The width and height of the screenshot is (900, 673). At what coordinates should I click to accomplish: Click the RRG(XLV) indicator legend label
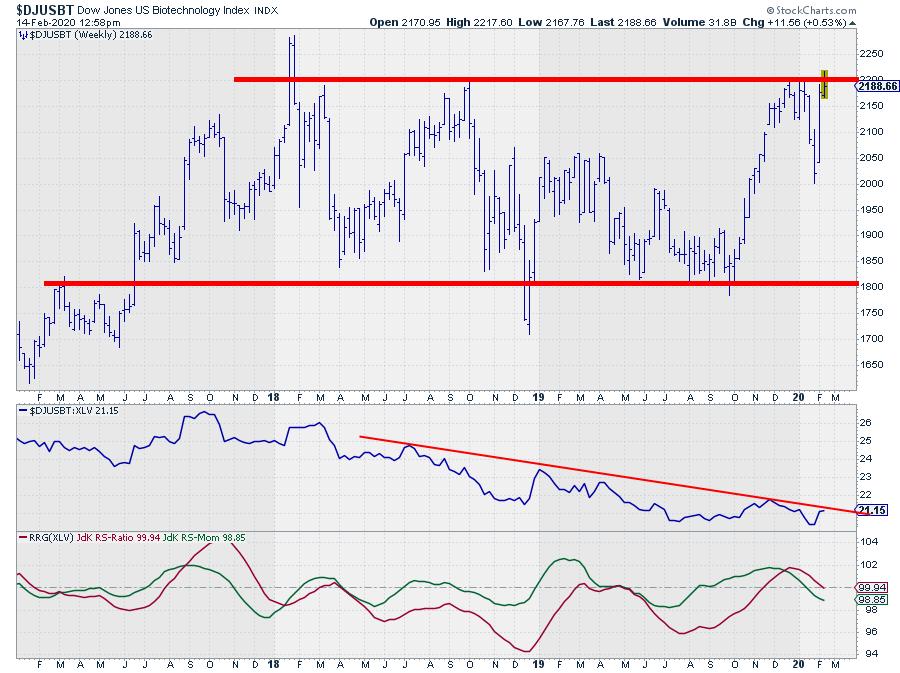46,537
